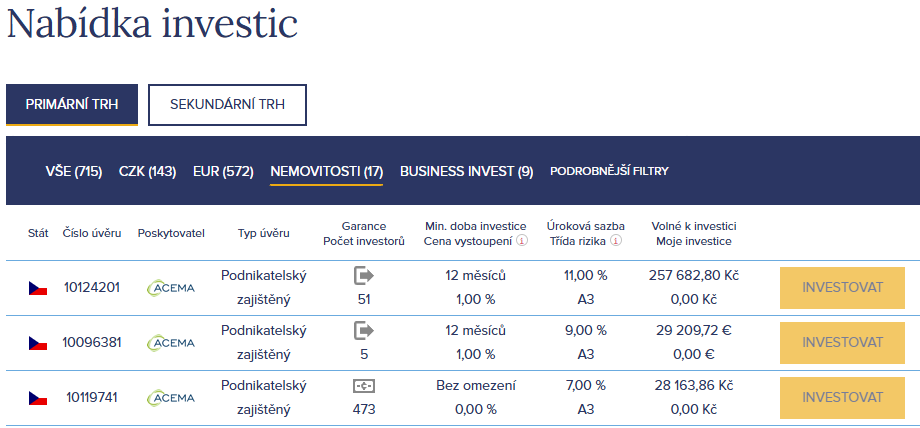Click the ACEMA logo for loan 10119741

coord(171,397)
